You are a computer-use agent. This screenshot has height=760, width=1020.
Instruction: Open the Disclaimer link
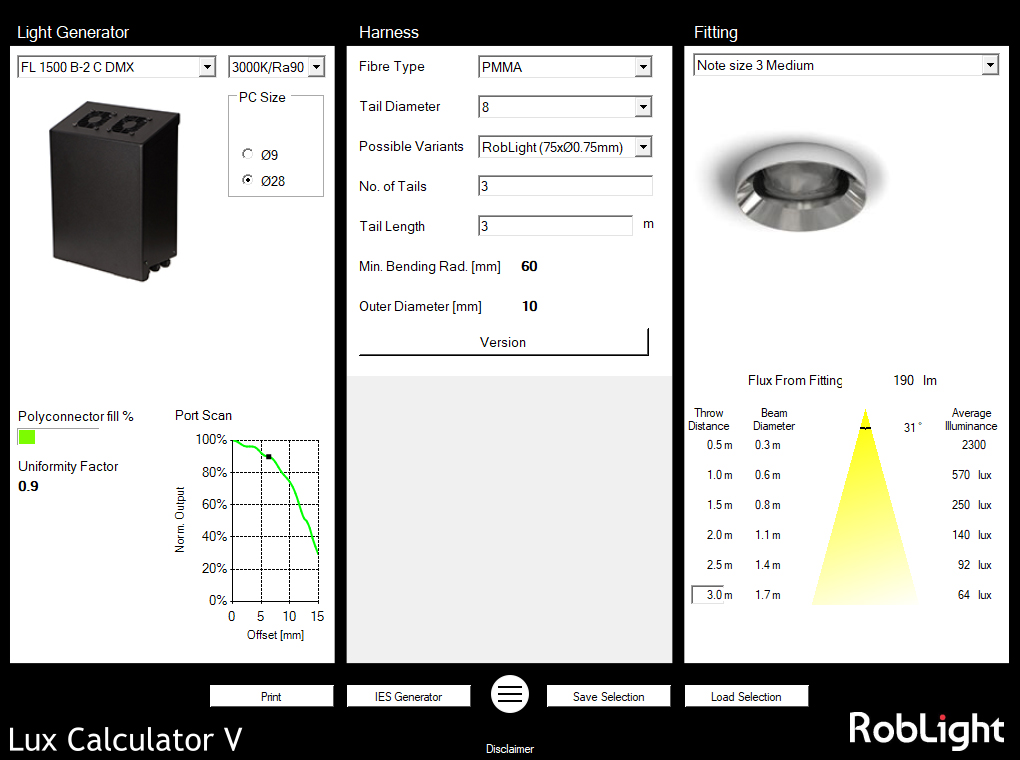[x=509, y=749]
